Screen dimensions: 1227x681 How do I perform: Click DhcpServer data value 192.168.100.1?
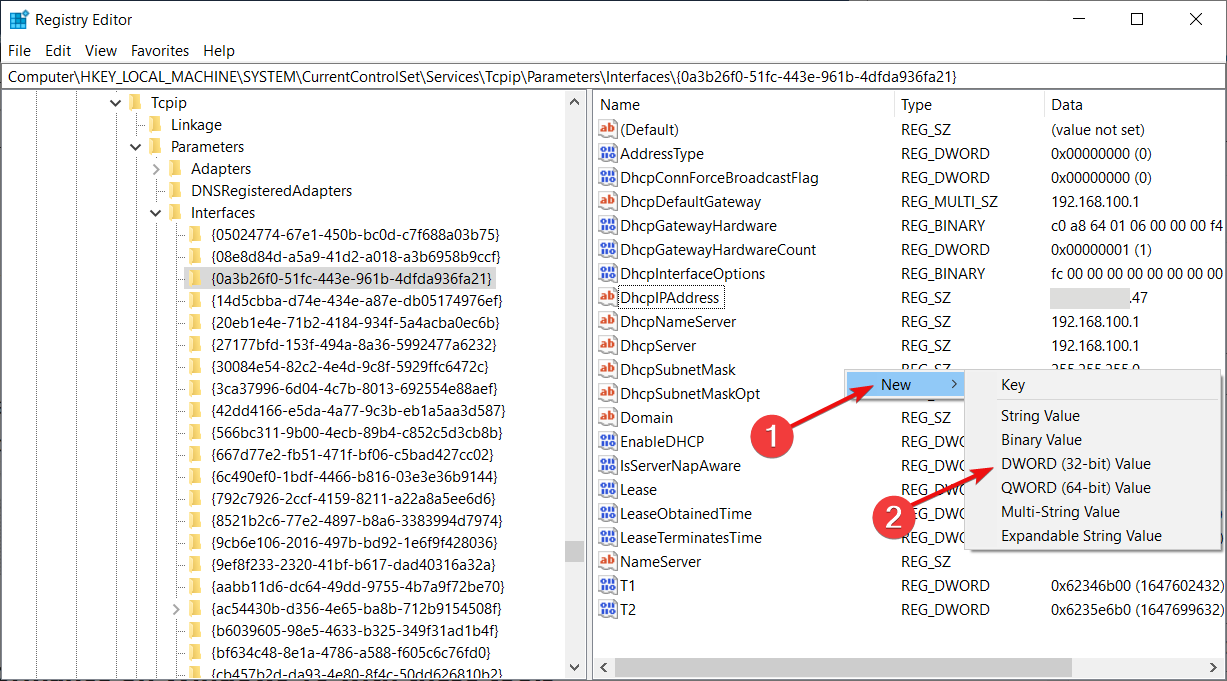(1095, 345)
